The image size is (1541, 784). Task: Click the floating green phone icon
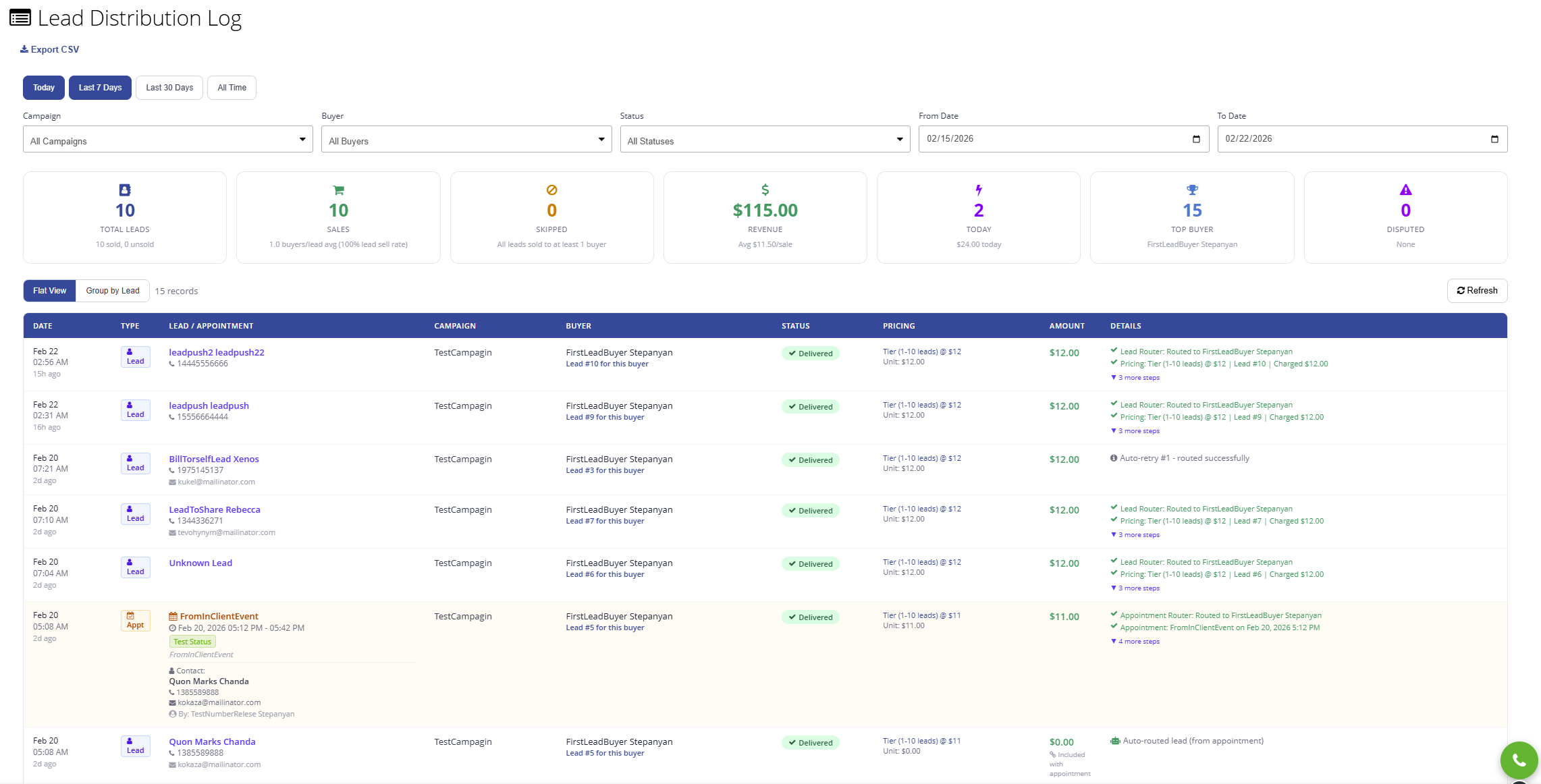tap(1518, 760)
